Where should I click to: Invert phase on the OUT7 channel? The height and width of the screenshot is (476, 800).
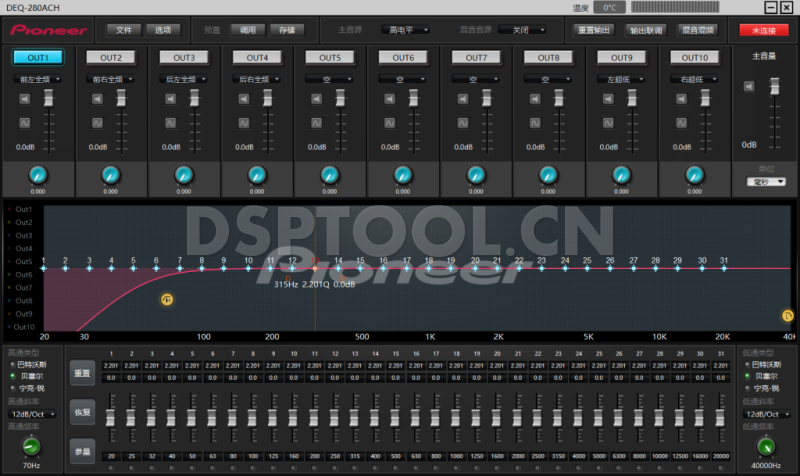click(x=463, y=123)
